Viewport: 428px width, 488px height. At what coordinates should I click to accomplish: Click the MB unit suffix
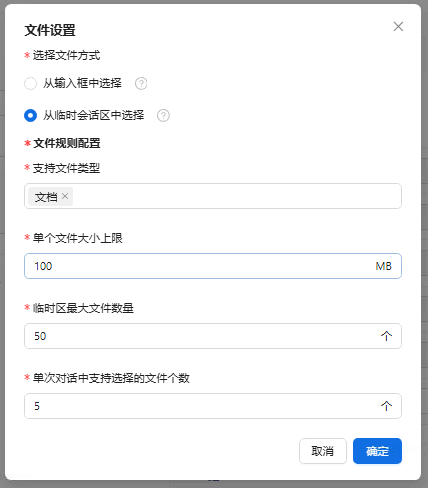coord(383,266)
